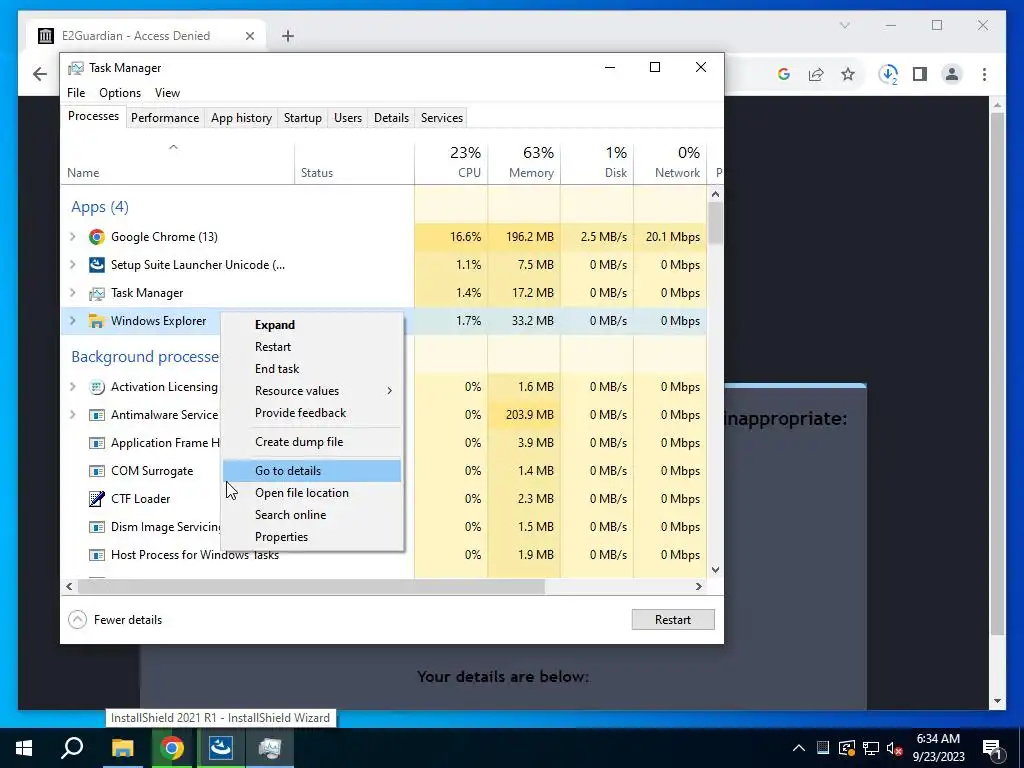Click the Task Manager taskbar icon
1024x768 pixels.
point(270,748)
